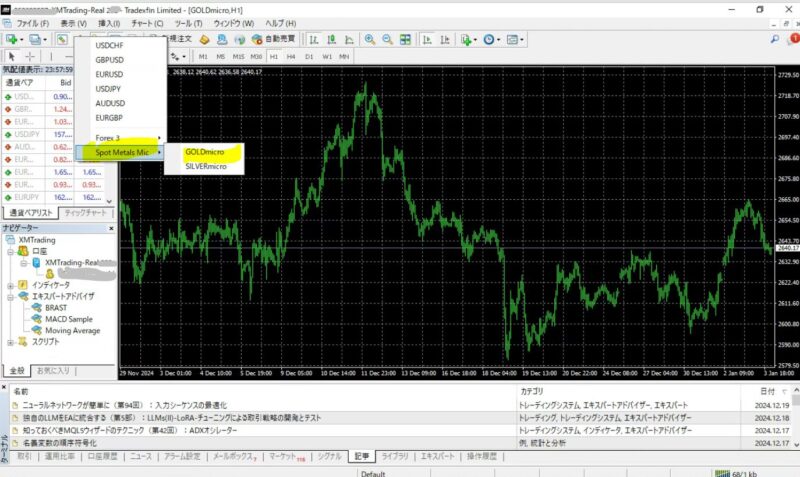800x477 pixels.
Task: Open the indicators list icon
Action: (x=465, y=39)
